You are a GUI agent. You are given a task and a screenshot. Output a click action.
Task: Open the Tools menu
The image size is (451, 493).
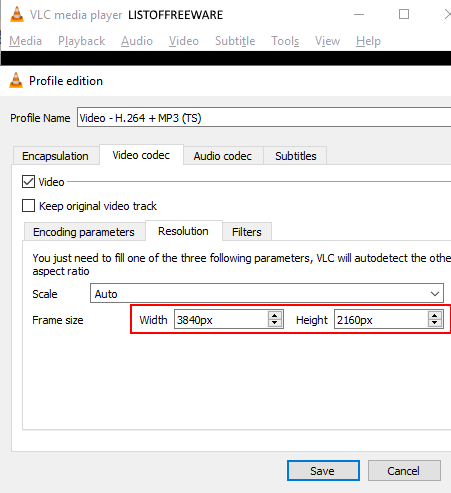click(285, 41)
